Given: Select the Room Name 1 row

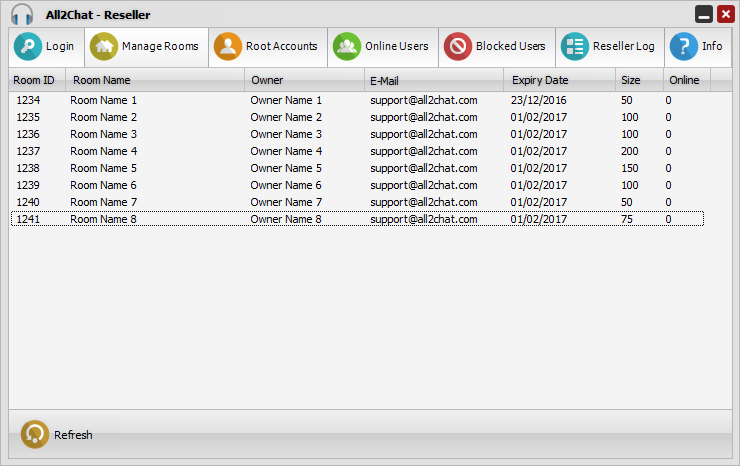Looking at the screenshot, I should point(103,101).
